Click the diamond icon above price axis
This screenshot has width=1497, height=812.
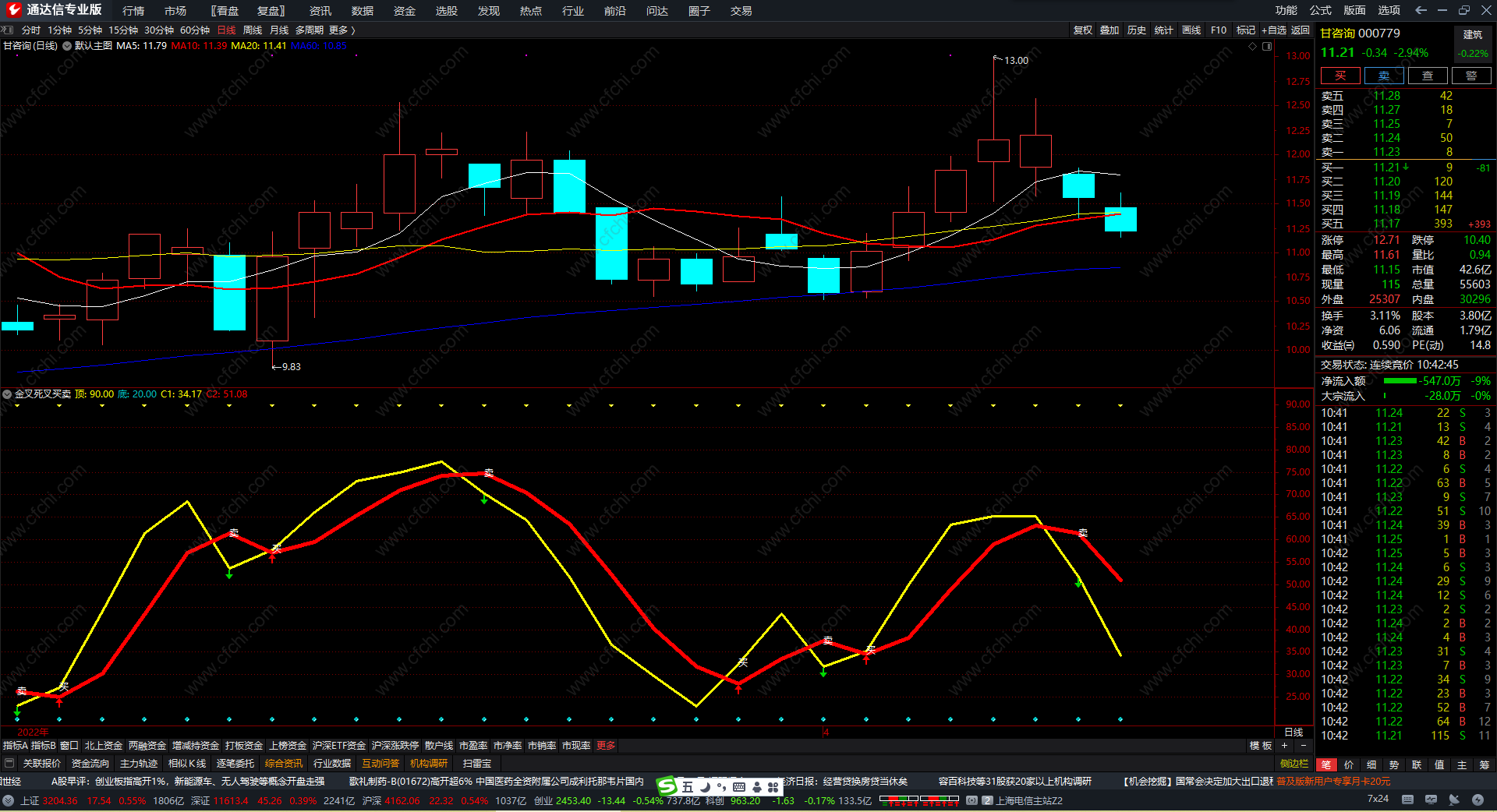point(1253,46)
